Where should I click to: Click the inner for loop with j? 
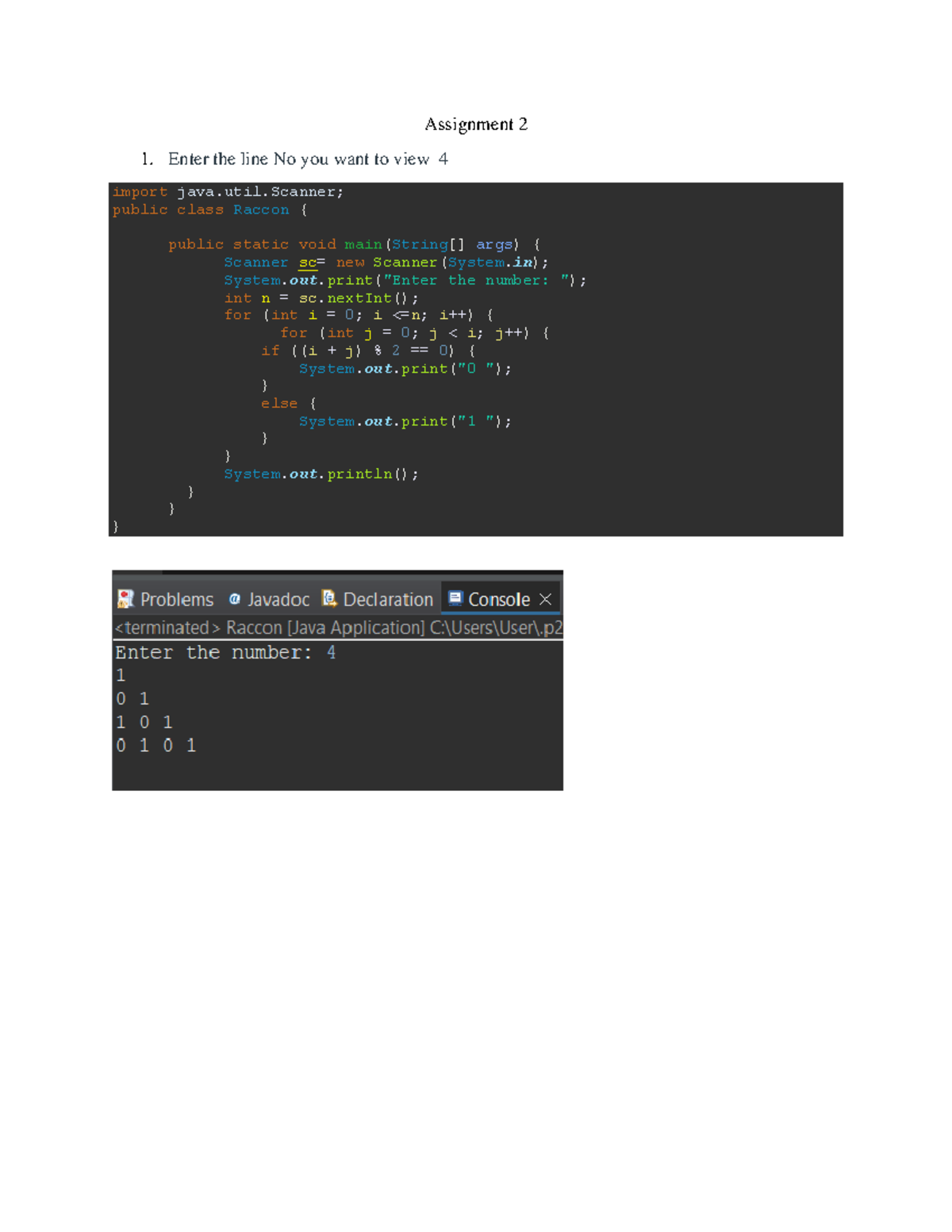tap(414, 333)
